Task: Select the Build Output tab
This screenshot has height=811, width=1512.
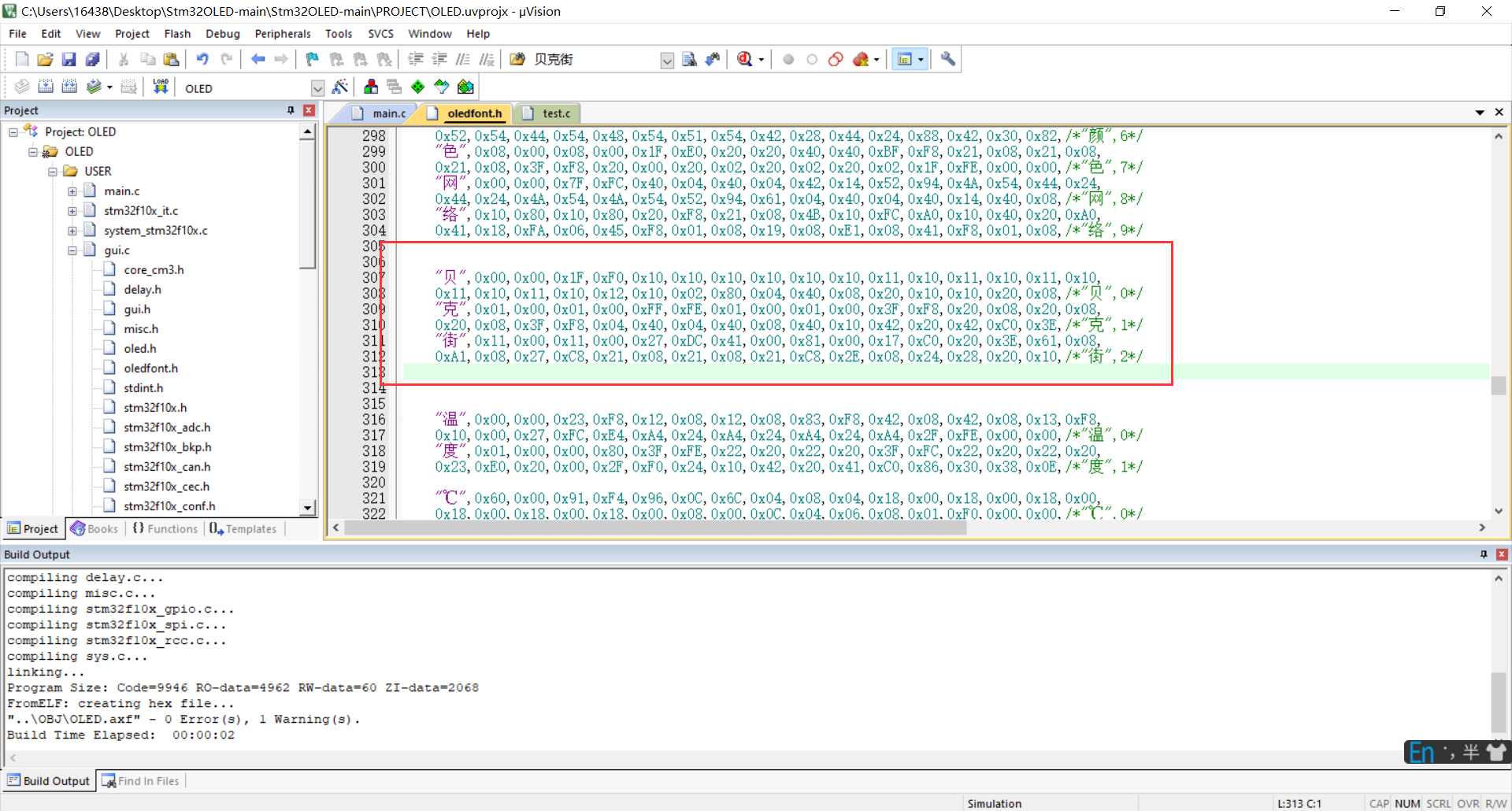Action: (x=49, y=780)
